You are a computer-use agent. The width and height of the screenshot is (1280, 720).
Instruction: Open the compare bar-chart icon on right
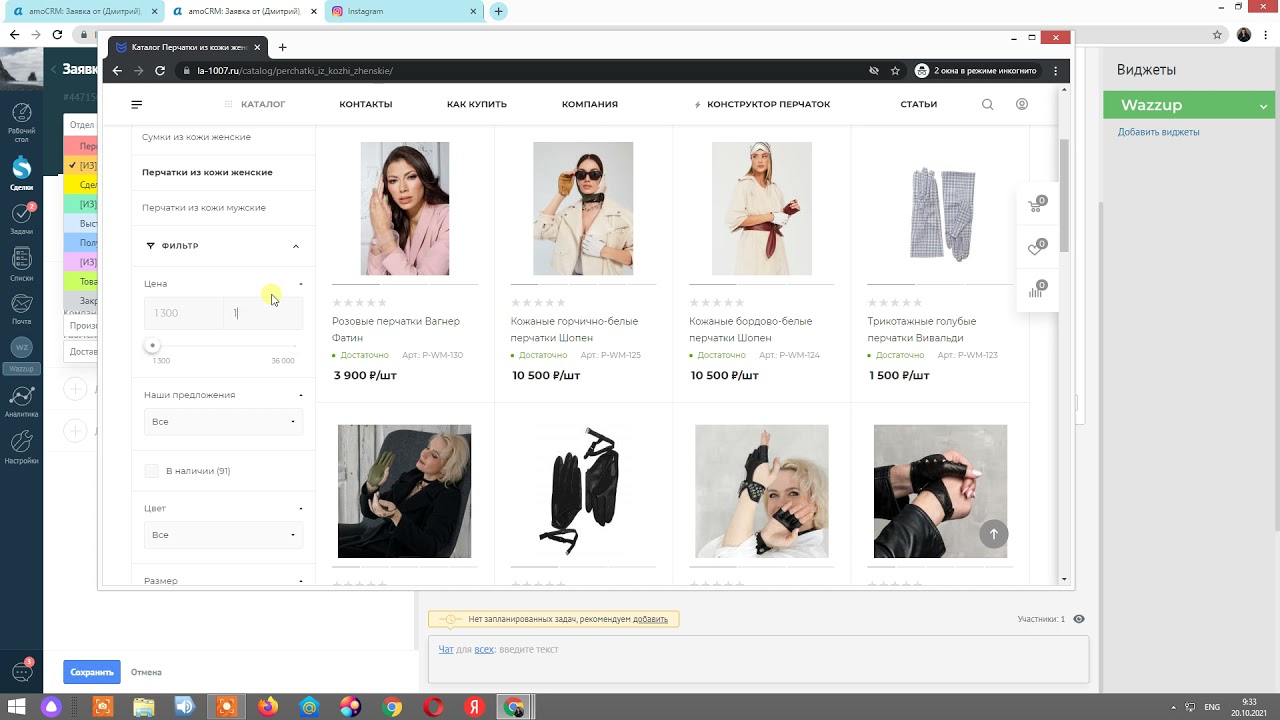(1036, 291)
